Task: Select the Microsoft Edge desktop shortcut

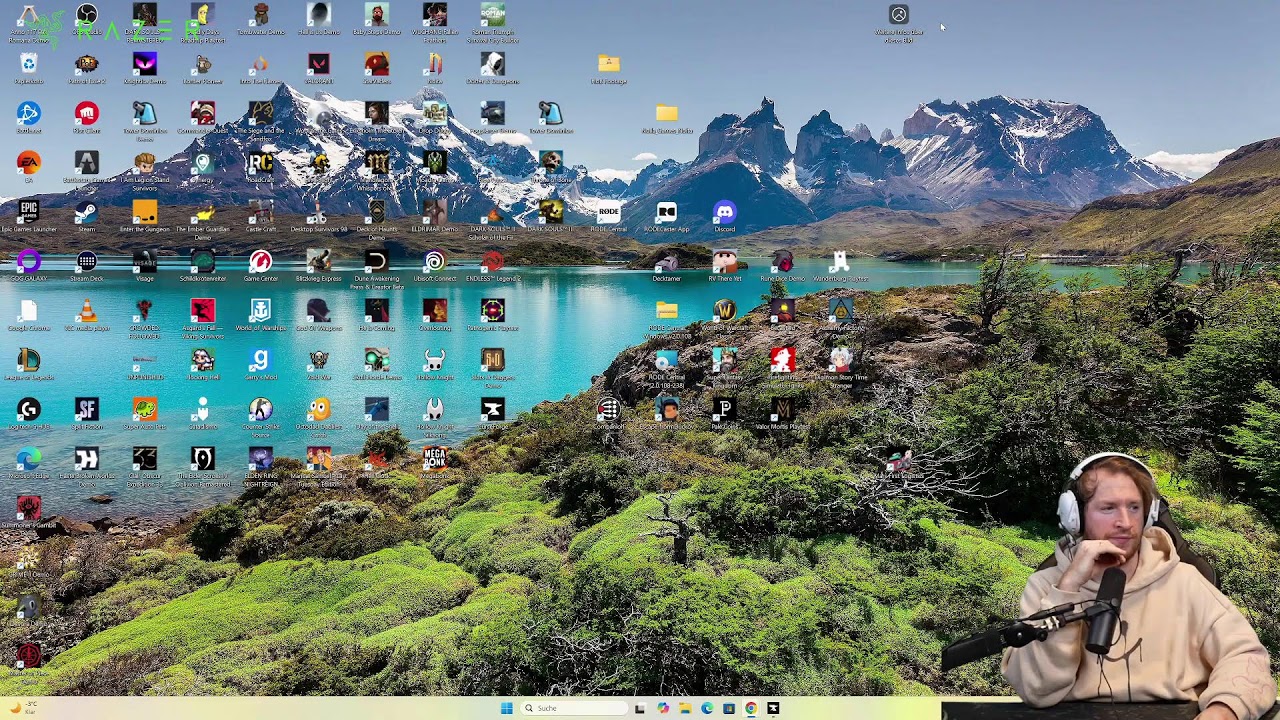Action: pos(29,458)
